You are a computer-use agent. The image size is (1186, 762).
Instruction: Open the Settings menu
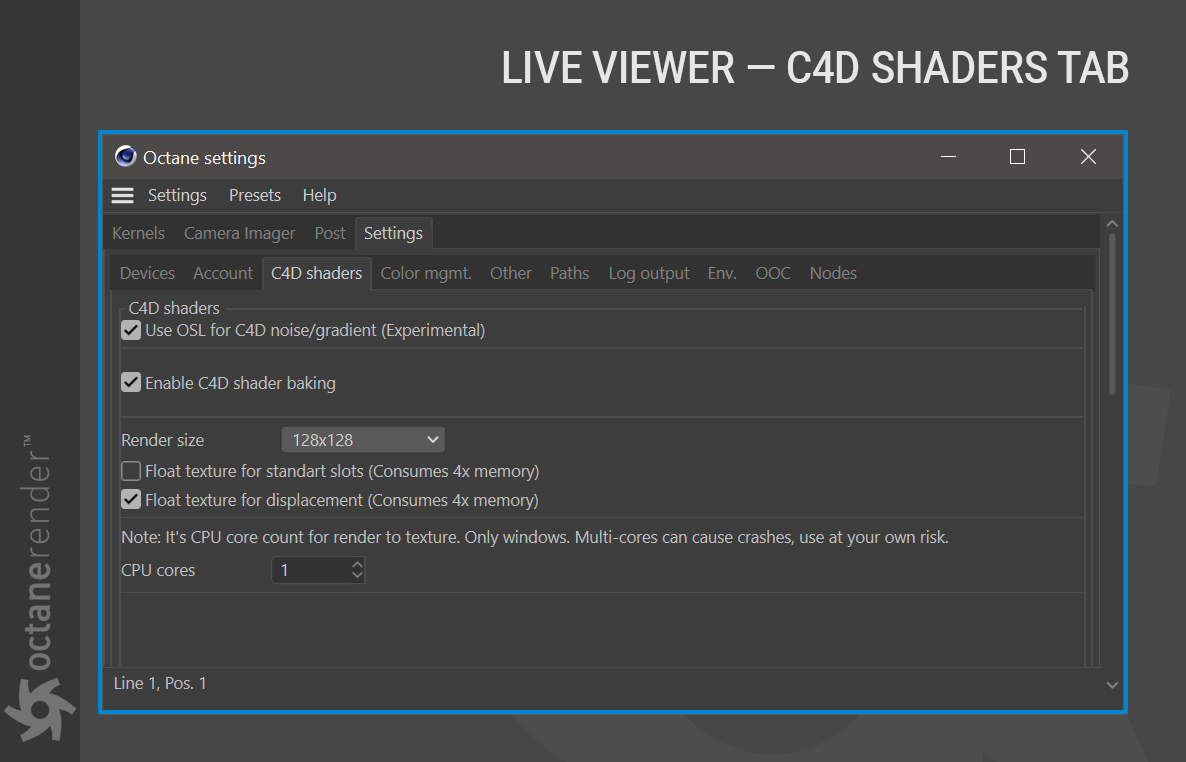tap(177, 195)
